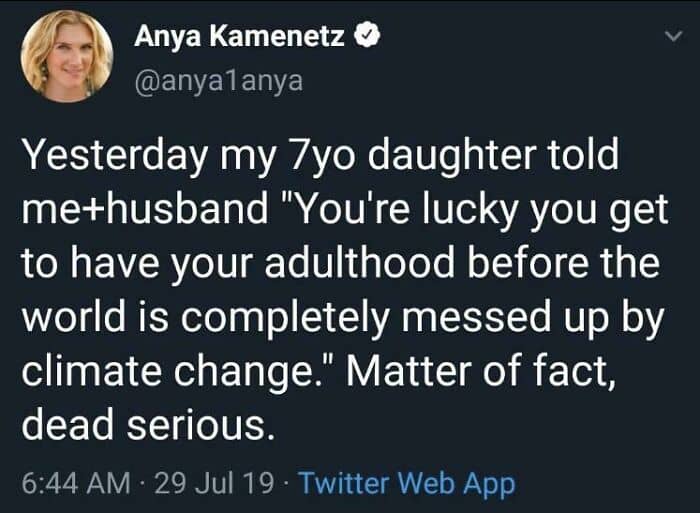The width and height of the screenshot is (700, 513).
Task: Click the blue verified badge icon
Action: (x=367, y=37)
